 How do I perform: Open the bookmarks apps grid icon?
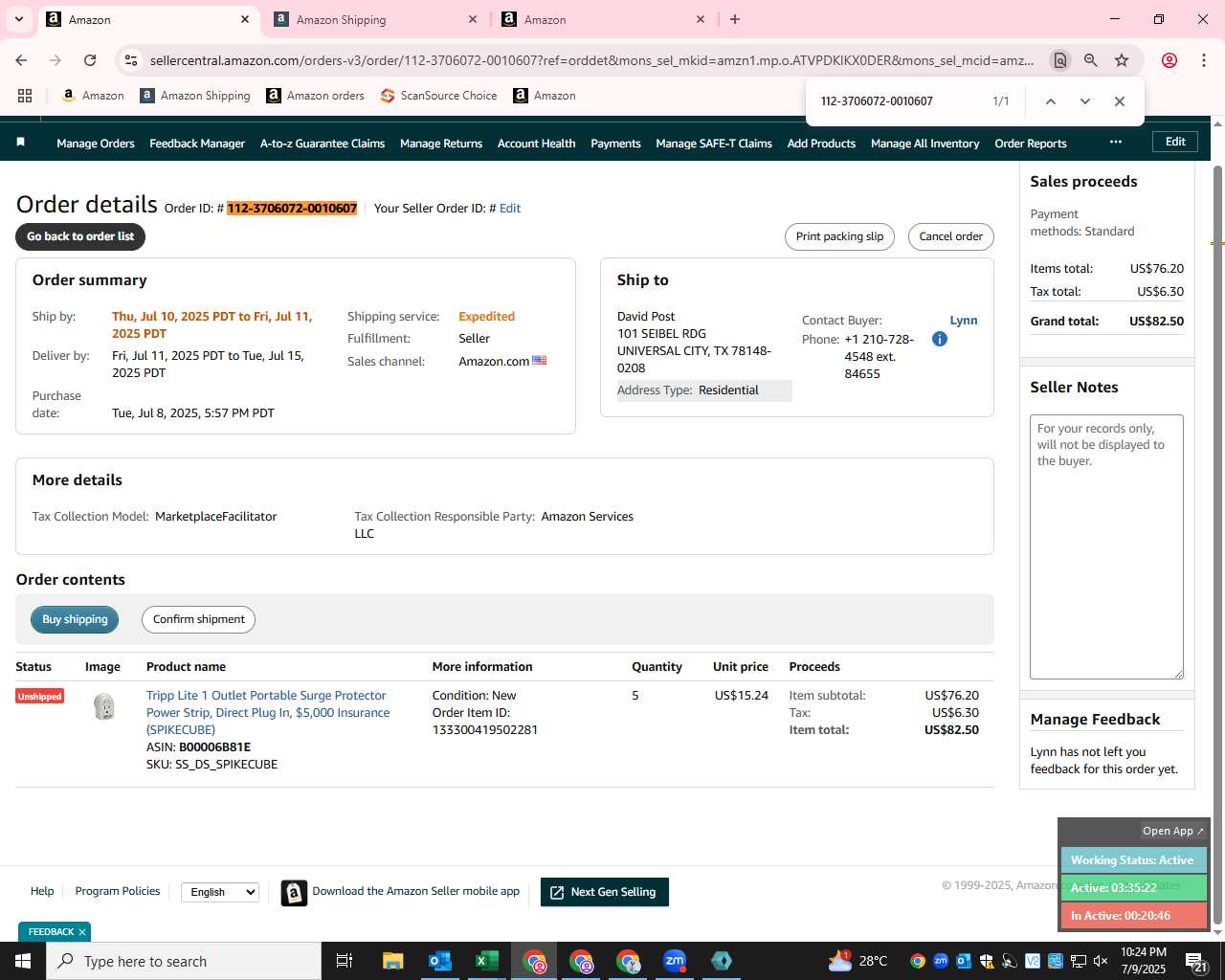25,96
